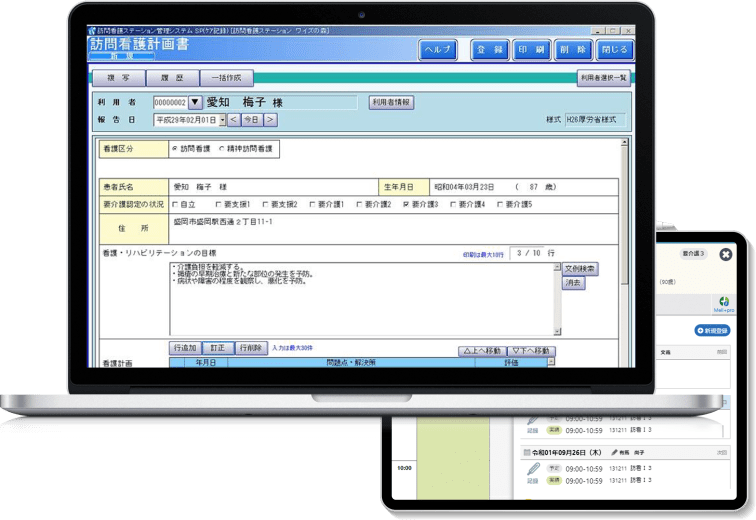Check the 要介護4 checkbox
756x520 pixels.
pos(453,204)
